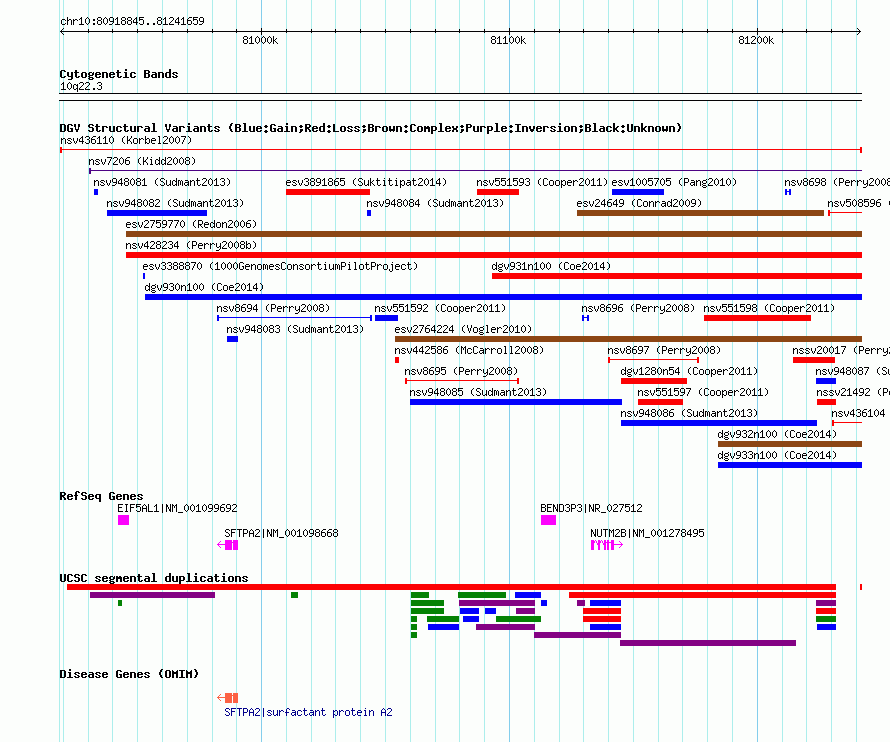
Task: Select nsv8697 (Perry2008) thin red bar
Action: click(653, 360)
